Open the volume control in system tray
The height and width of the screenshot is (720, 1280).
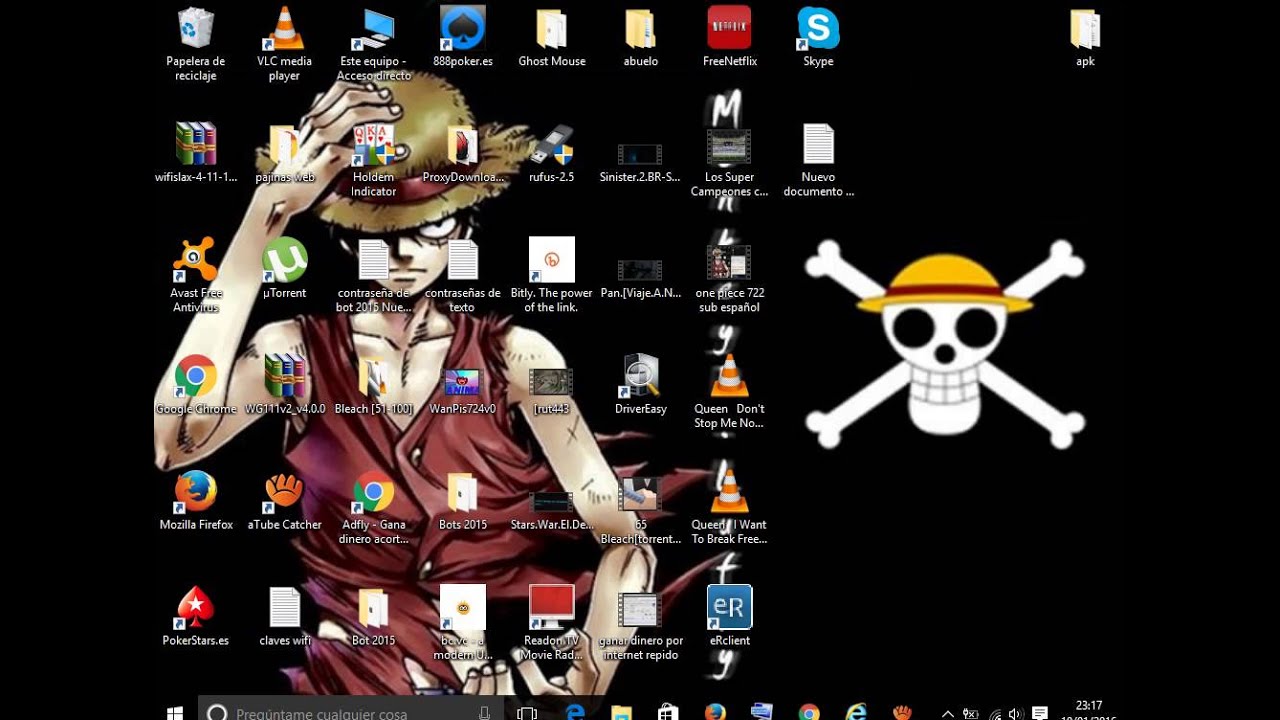[x=1016, y=714]
